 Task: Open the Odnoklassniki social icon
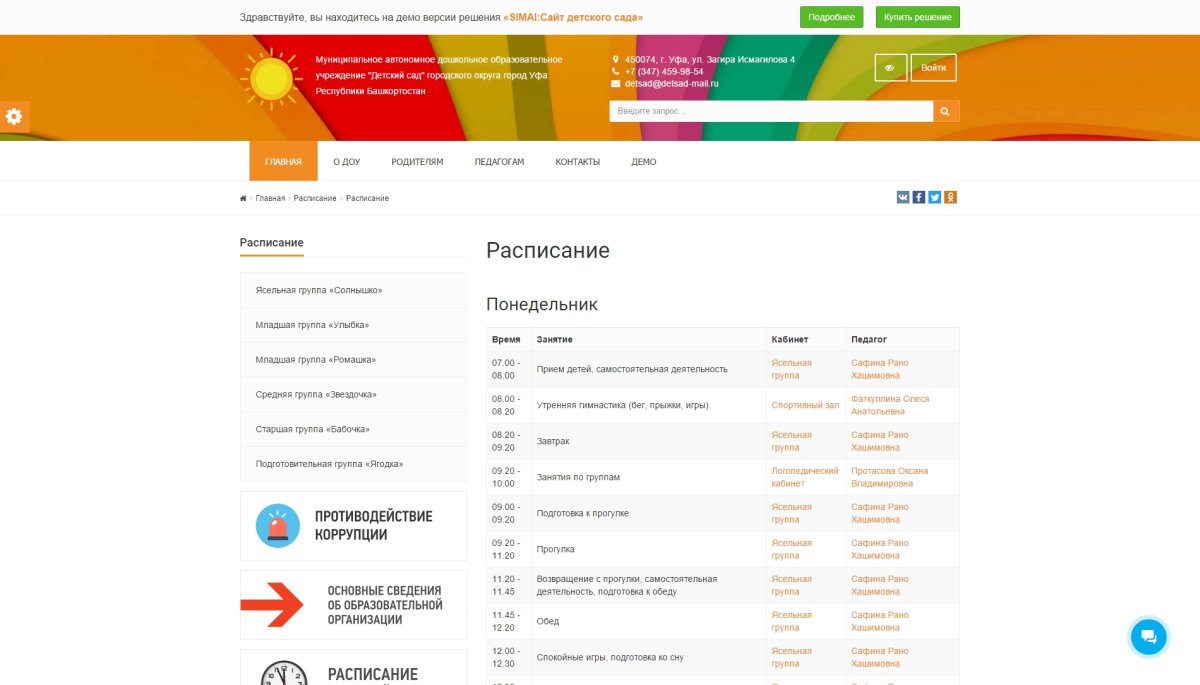tap(950, 197)
